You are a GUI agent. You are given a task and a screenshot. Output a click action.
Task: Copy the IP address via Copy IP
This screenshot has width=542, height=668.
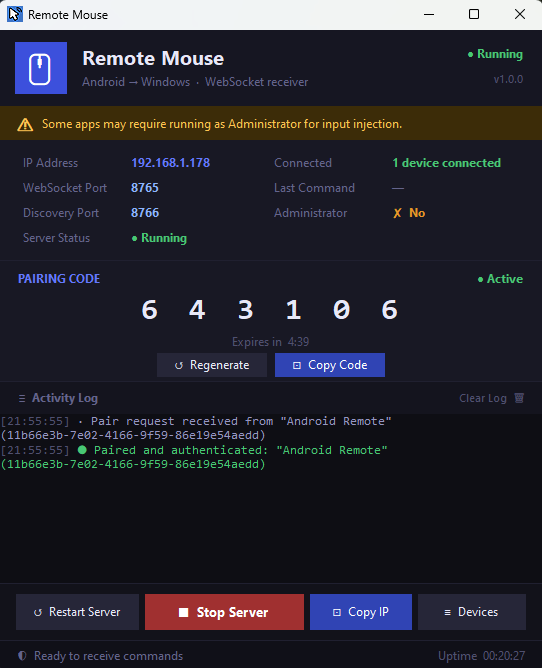(361, 612)
